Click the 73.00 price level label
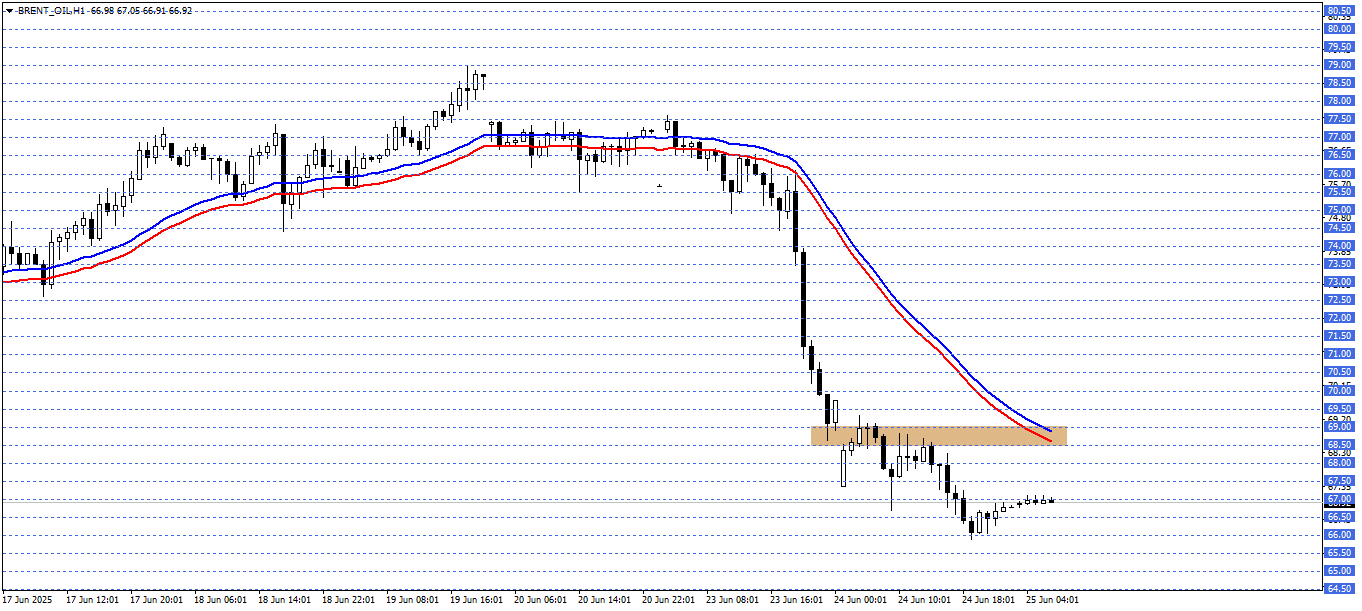Screen dimensions: 1362x611 point(1338,282)
